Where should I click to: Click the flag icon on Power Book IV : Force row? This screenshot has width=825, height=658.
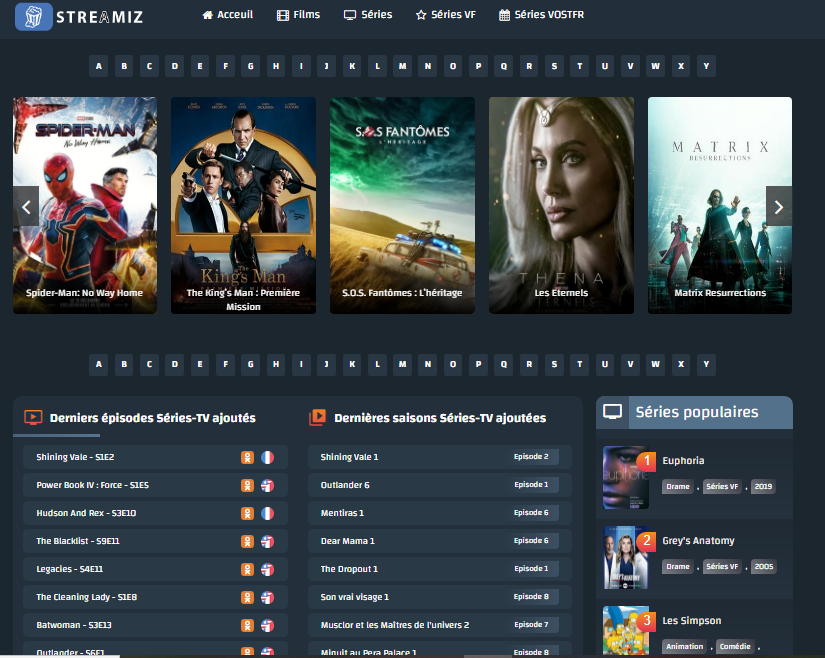coord(267,485)
